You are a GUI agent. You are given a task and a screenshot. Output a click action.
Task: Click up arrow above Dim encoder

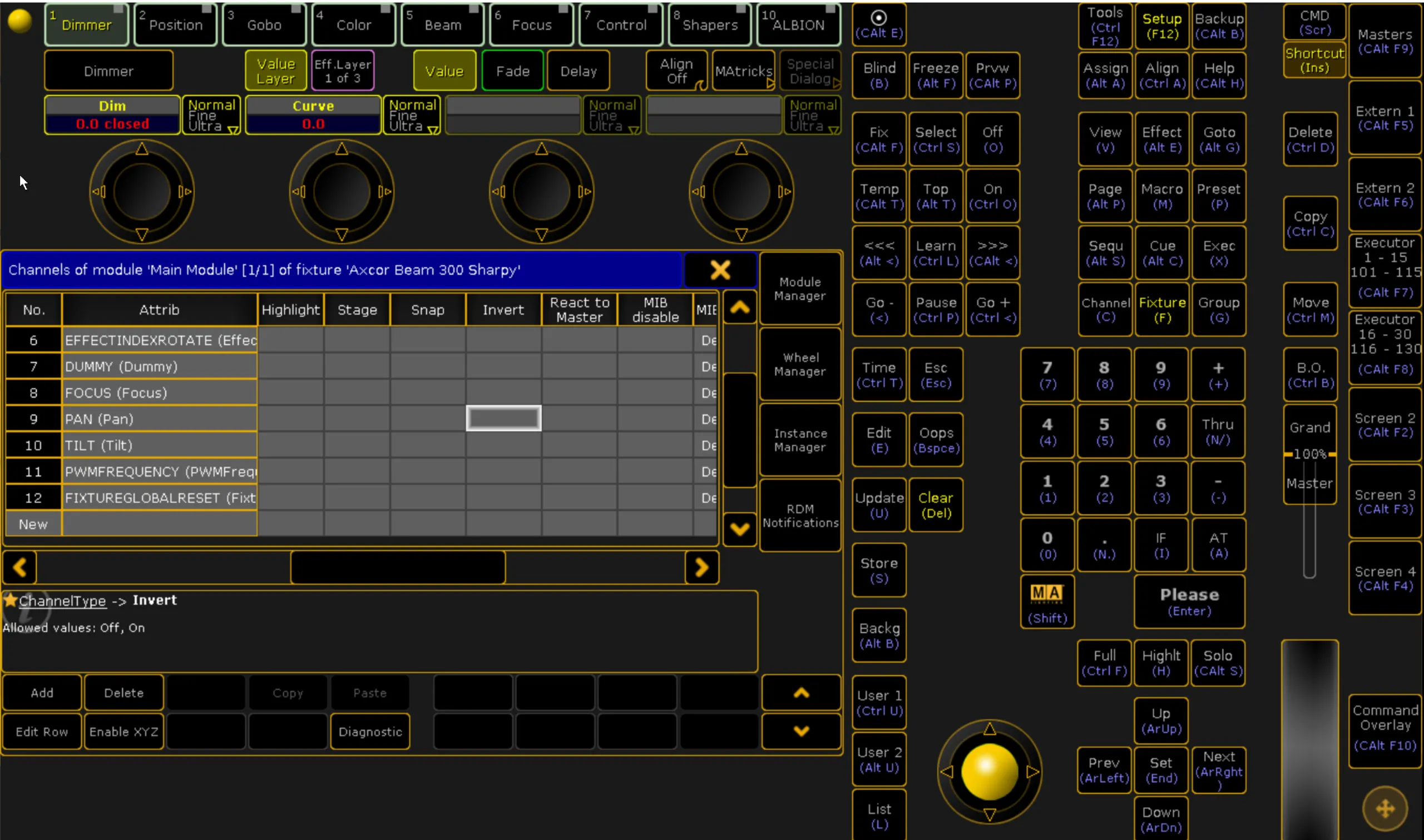[141, 149]
